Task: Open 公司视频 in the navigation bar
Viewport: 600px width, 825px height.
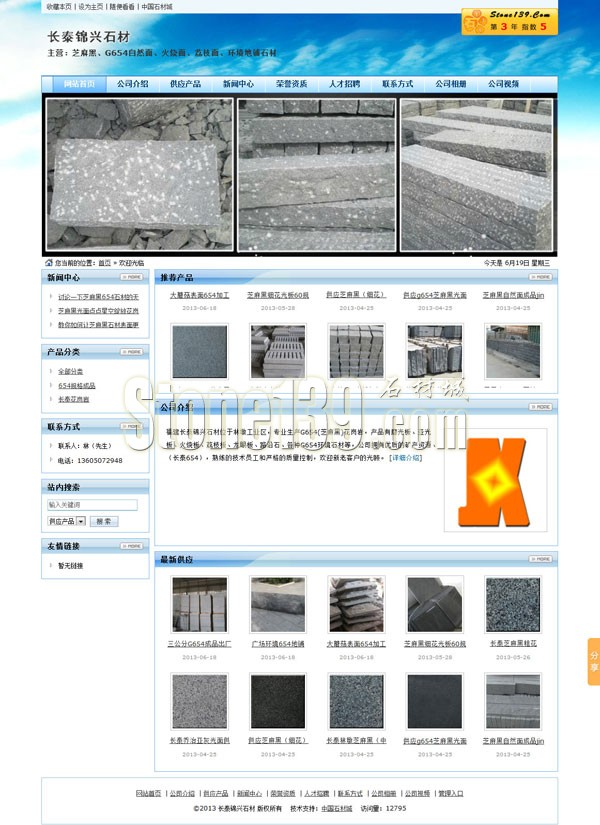Action: 504,85
